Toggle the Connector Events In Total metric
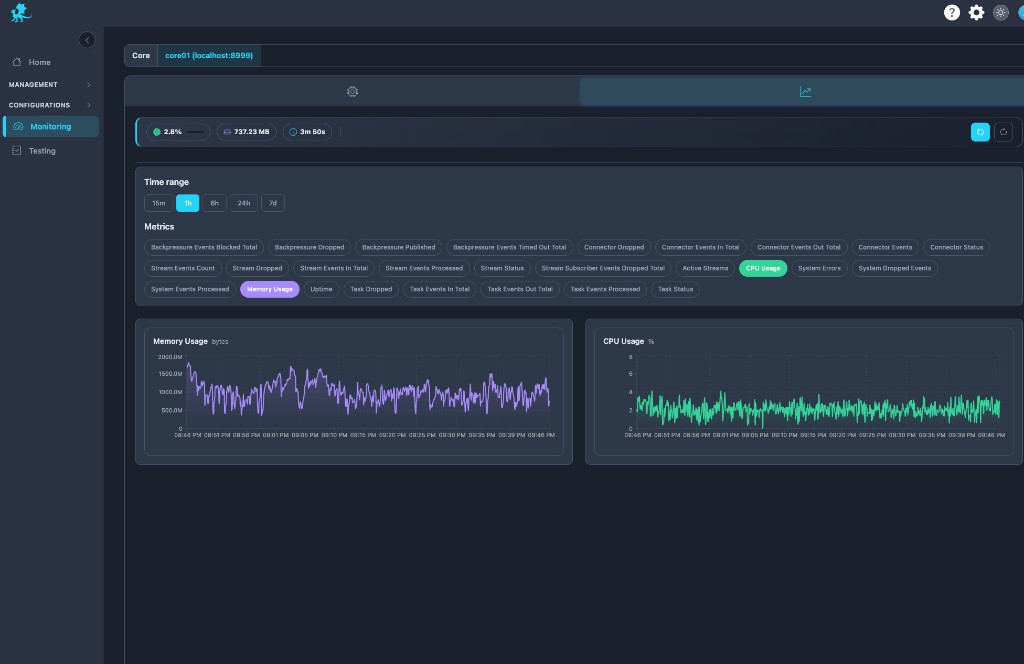The height and width of the screenshot is (664, 1024). click(x=700, y=247)
